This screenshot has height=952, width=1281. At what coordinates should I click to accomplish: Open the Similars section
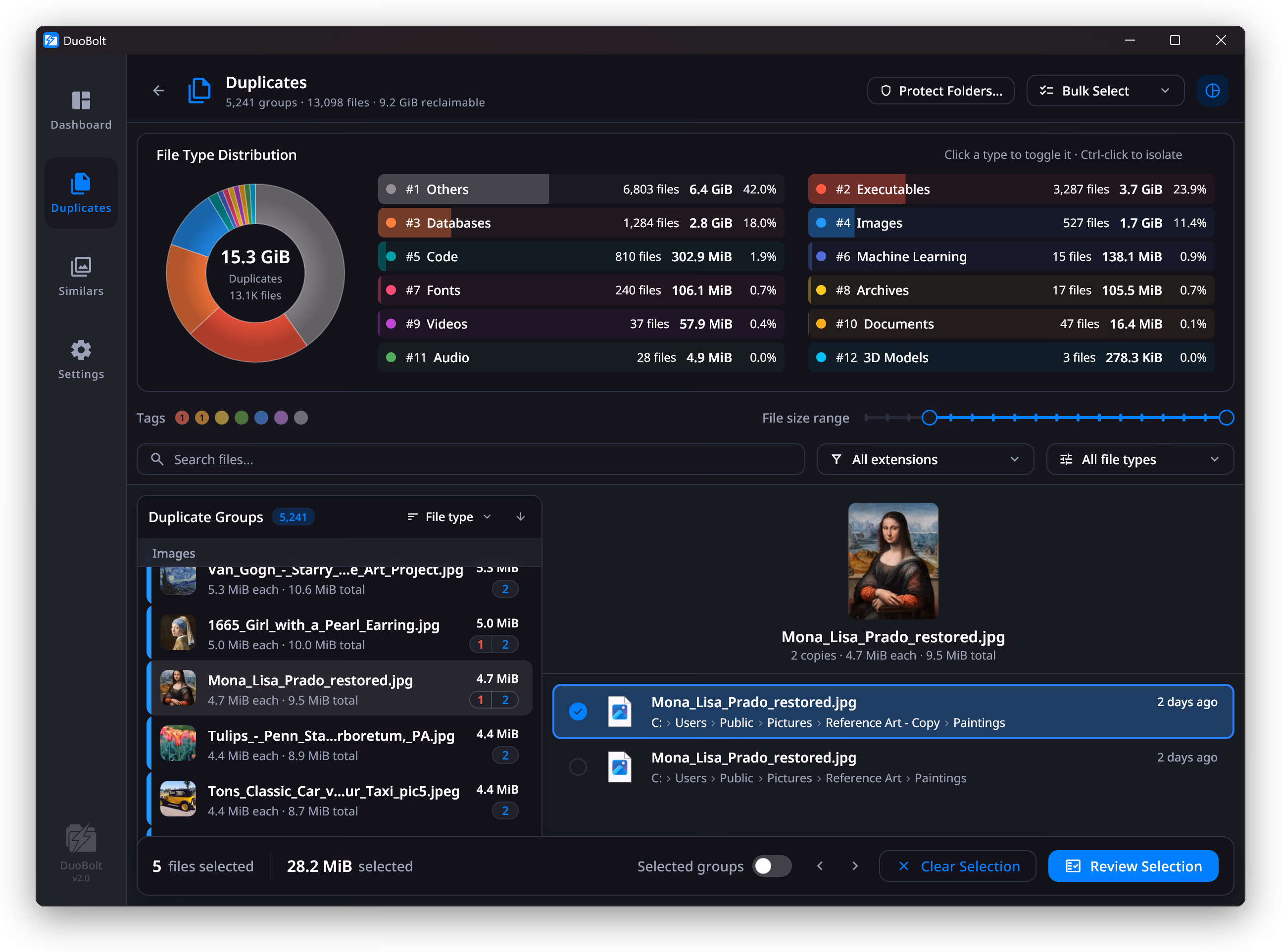(x=81, y=277)
